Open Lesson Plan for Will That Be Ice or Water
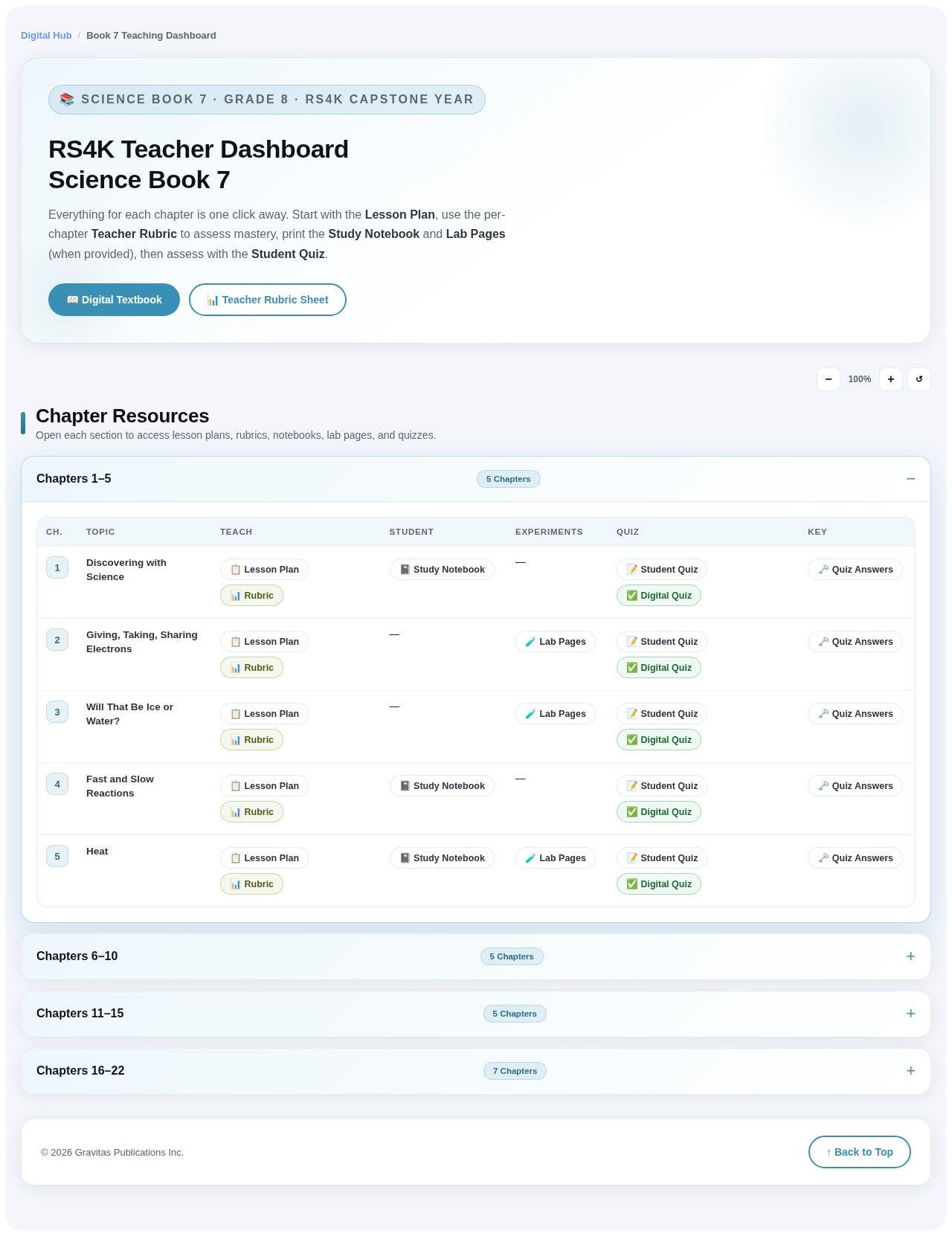The width and height of the screenshot is (952, 1236). (x=264, y=714)
